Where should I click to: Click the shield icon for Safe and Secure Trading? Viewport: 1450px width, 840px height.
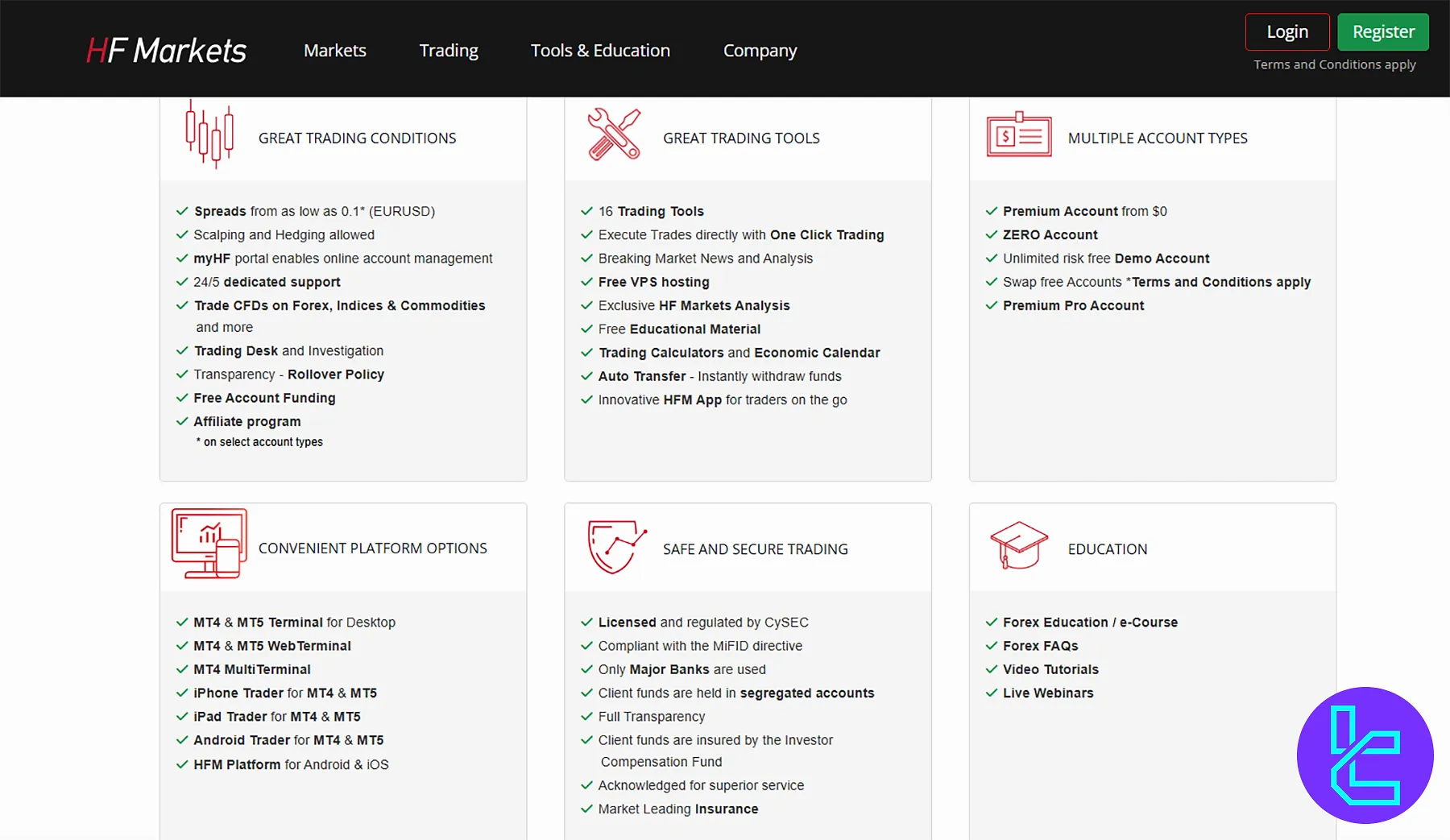coord(617,547)
